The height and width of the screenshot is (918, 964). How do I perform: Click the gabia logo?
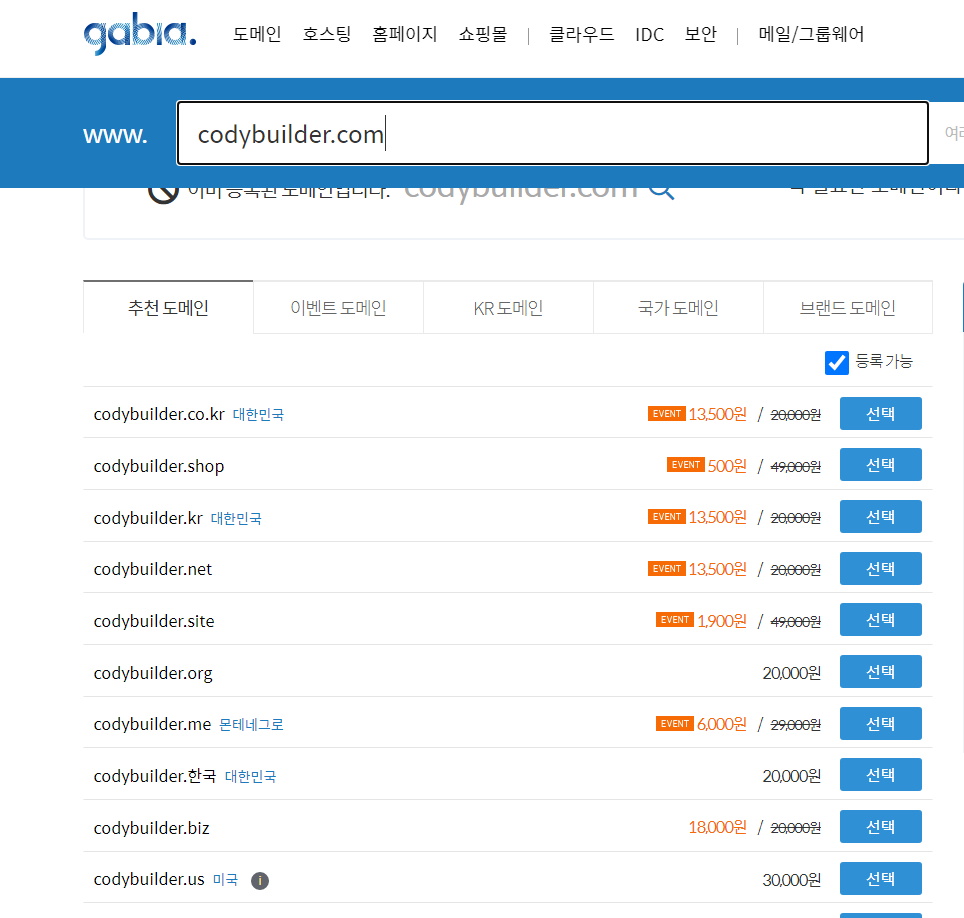140,34
